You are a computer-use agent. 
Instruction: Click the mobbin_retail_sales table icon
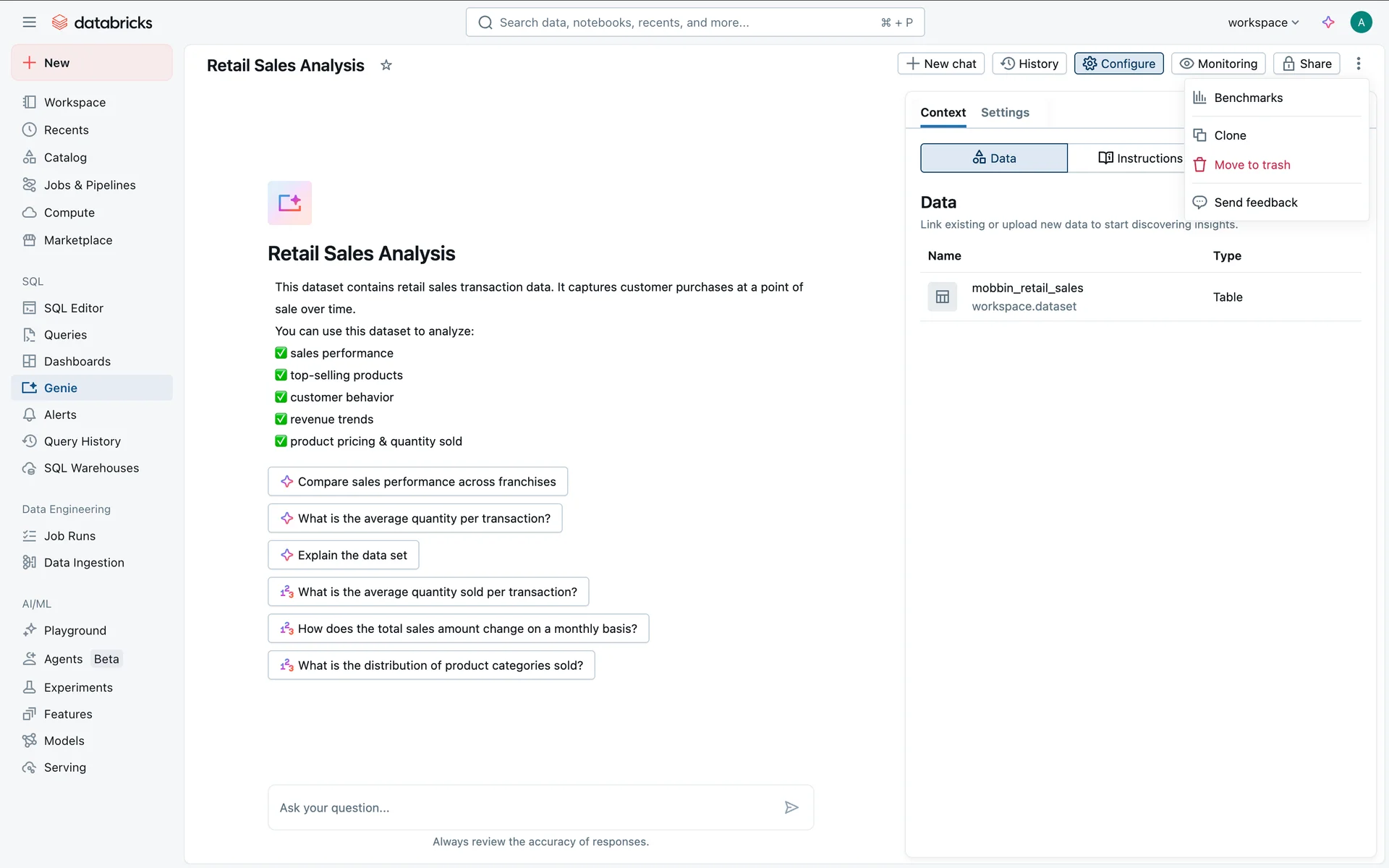coord(942,297)
